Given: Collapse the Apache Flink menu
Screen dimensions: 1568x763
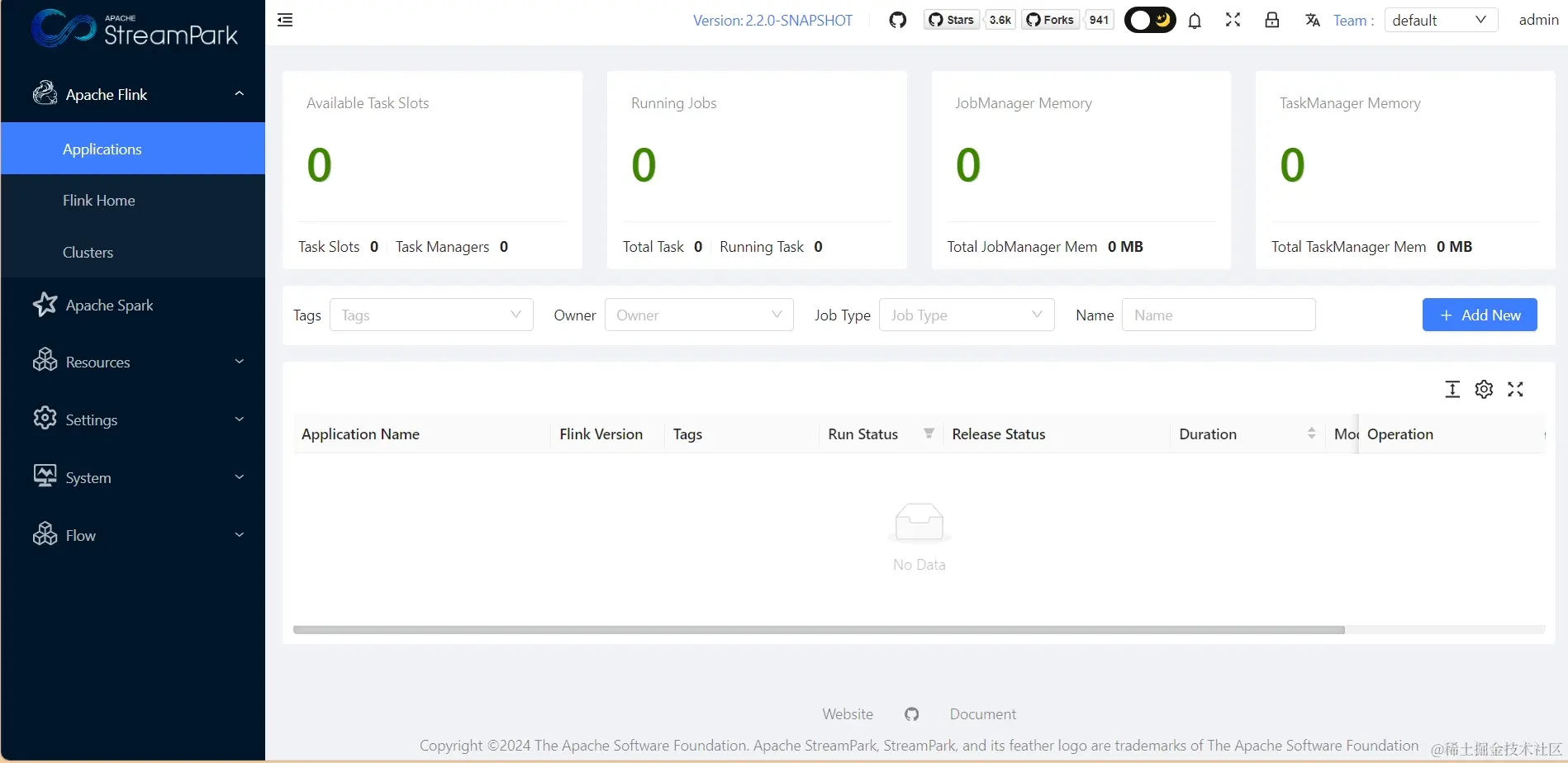Looking at the screenshot, I should [x=133, y=94].
